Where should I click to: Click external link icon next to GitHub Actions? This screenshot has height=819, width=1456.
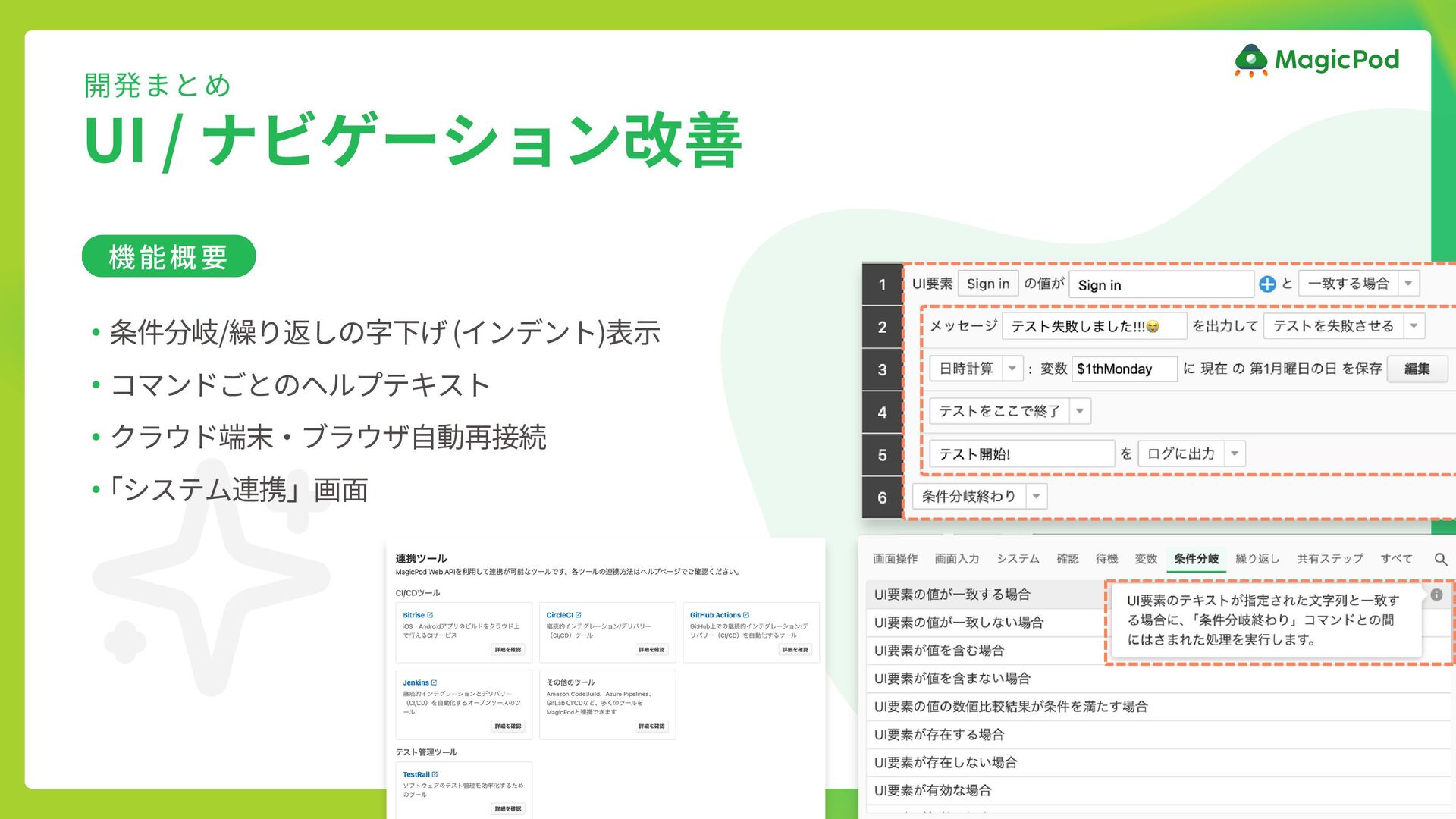point(746,615)
